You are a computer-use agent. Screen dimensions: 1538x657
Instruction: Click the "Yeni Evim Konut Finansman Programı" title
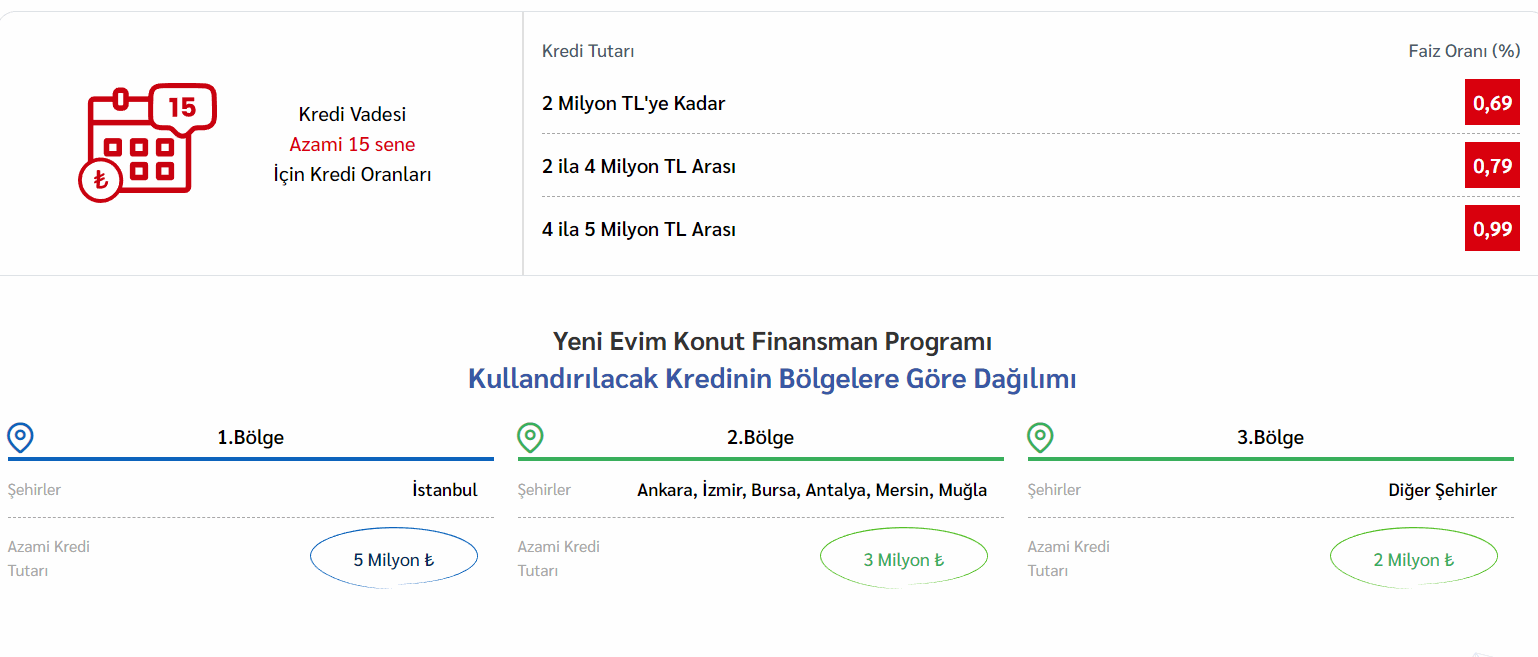[x=772, y=342]
